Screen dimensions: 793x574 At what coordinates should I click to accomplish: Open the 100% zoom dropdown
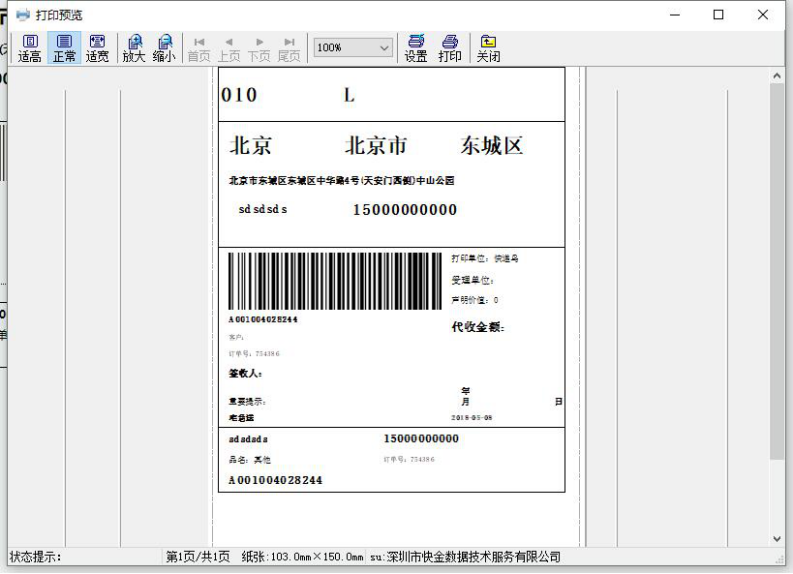tap(353, 48)
